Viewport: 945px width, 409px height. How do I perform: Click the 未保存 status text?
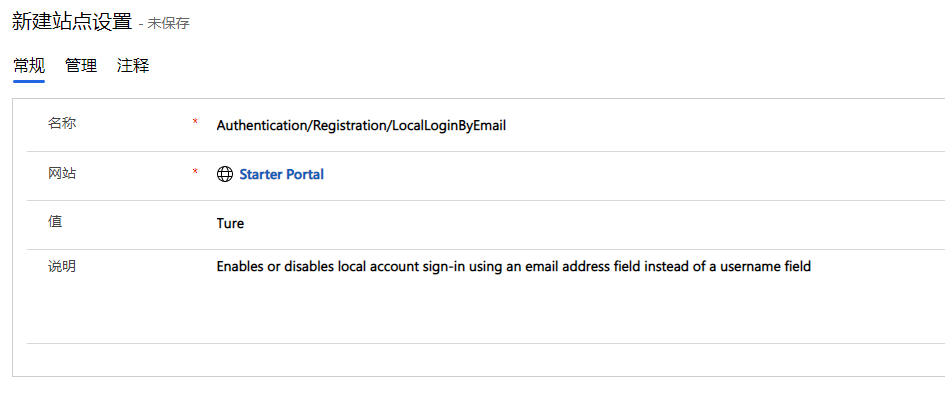pos(168,24)
